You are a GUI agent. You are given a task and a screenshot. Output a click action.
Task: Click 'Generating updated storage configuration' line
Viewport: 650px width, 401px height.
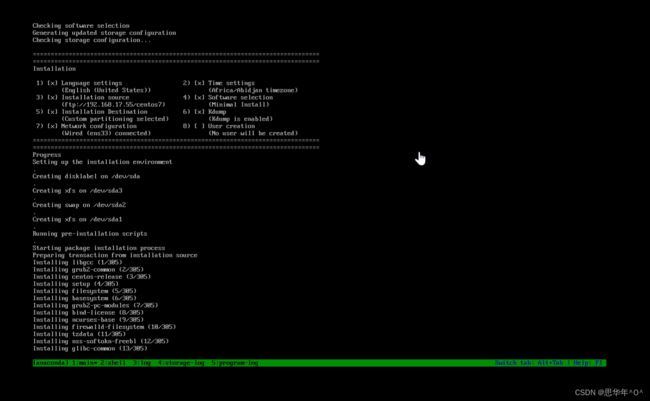coord(104,33)
